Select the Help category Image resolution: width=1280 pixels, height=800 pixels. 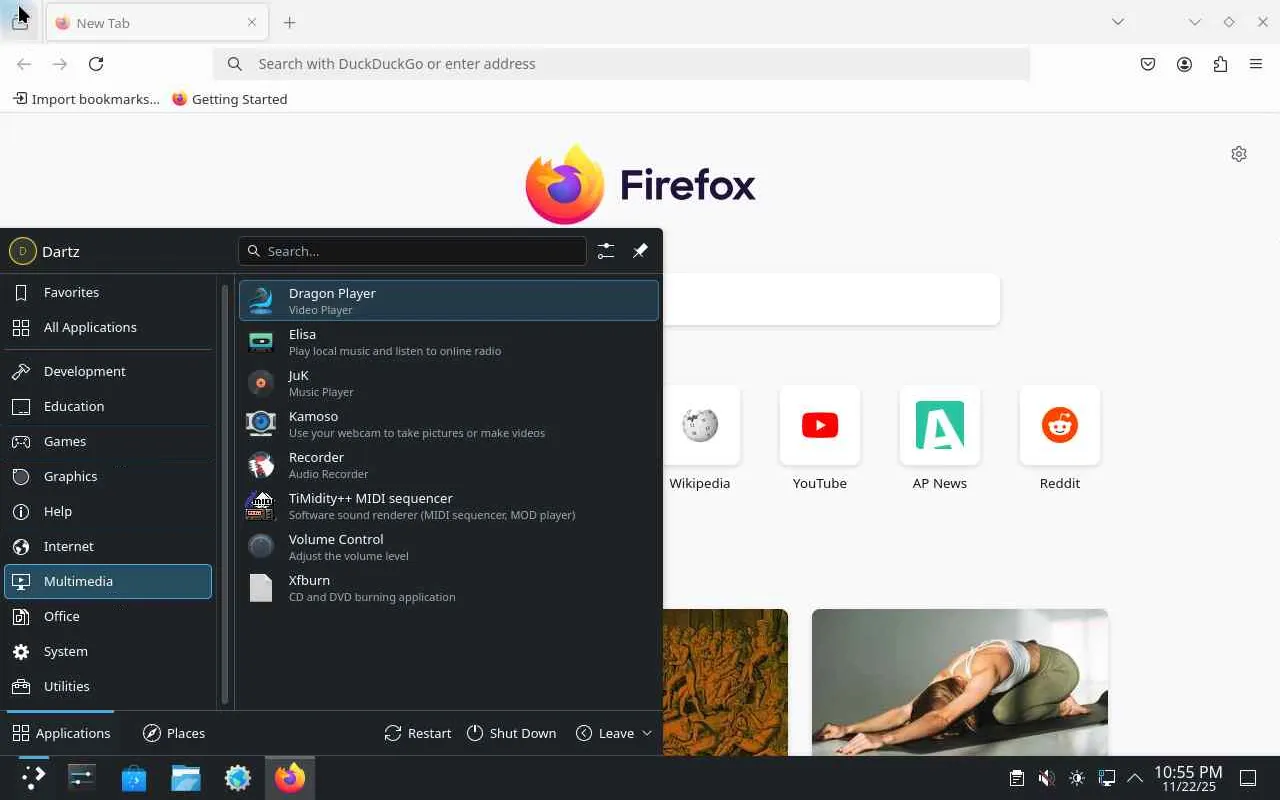108,511
